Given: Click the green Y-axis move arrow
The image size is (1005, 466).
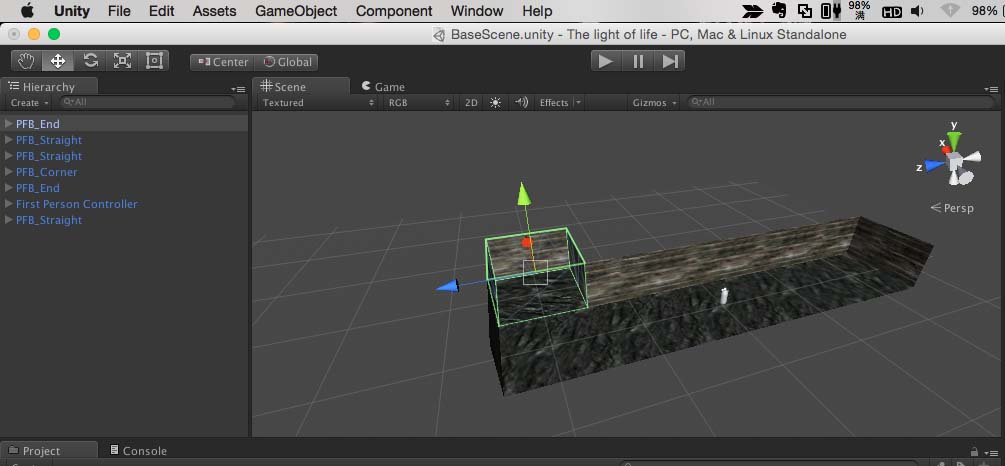Looking at the screenshot, I should (524, 194).
